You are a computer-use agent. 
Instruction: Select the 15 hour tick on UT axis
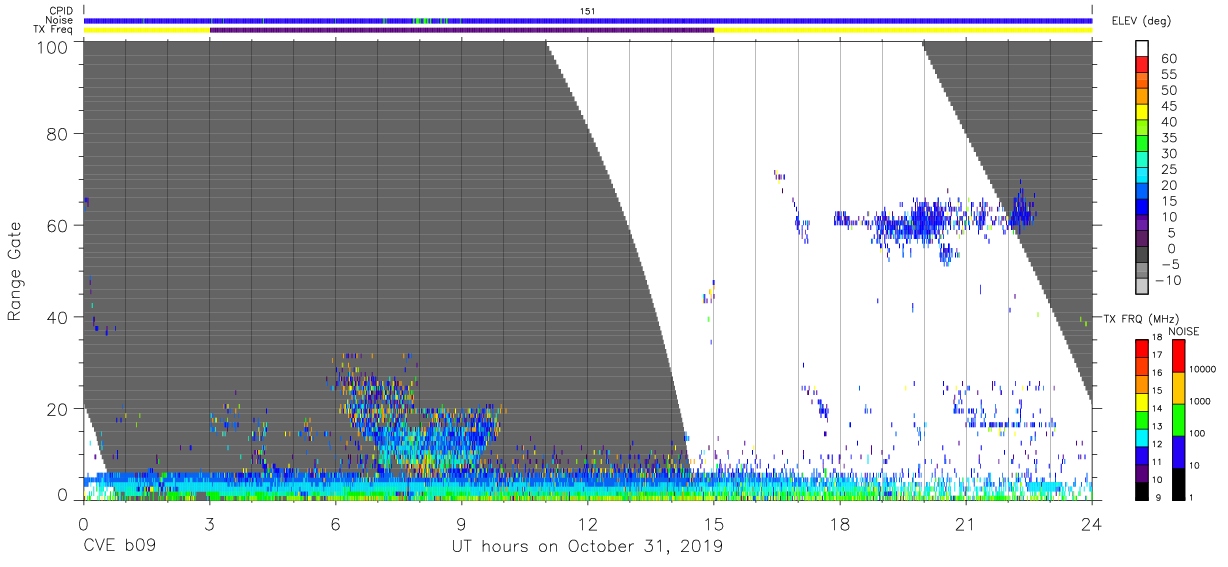point(713,524)
